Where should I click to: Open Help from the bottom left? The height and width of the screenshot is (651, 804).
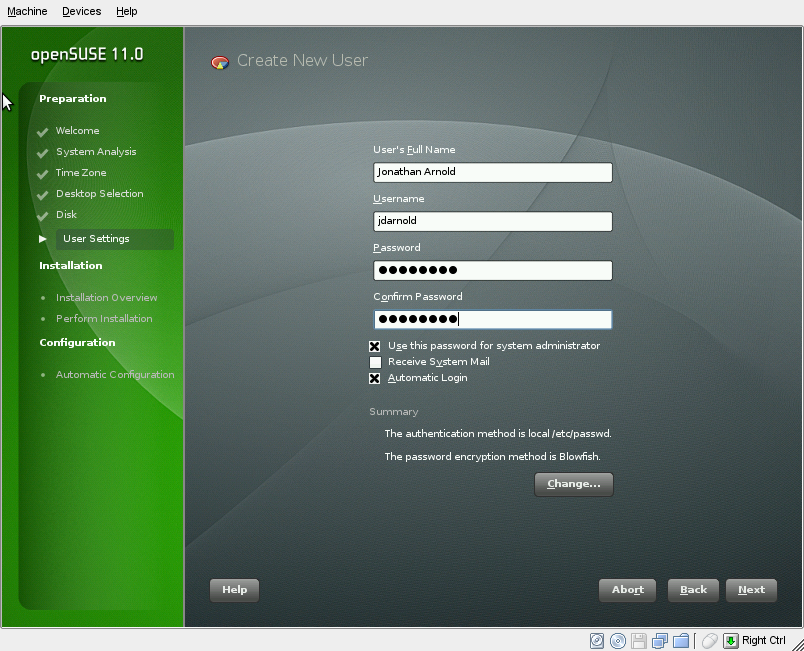point(234,590)
